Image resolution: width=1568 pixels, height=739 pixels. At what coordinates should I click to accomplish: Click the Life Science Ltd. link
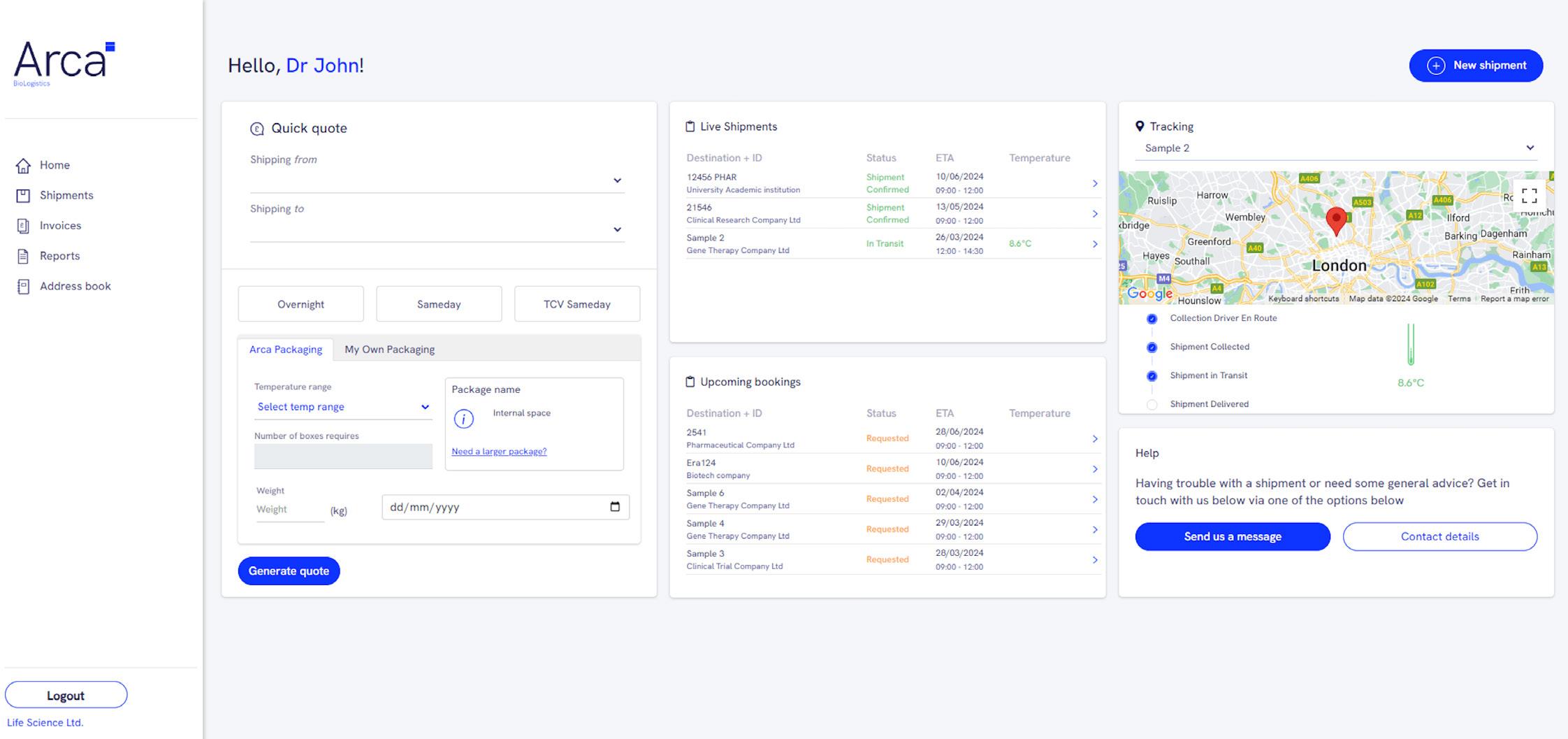(x=45, y=723)
